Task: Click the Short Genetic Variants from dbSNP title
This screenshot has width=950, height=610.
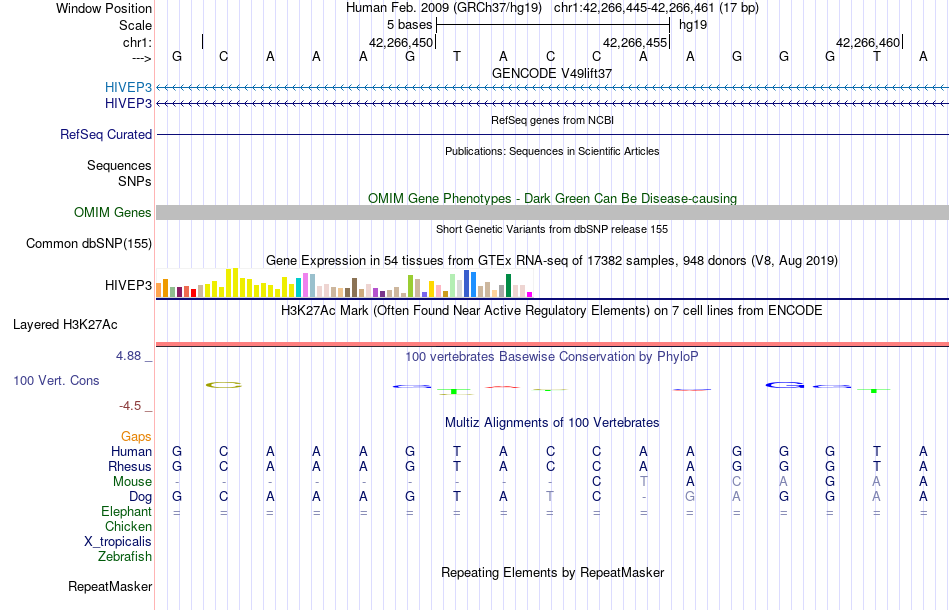Action: (552, 229)
